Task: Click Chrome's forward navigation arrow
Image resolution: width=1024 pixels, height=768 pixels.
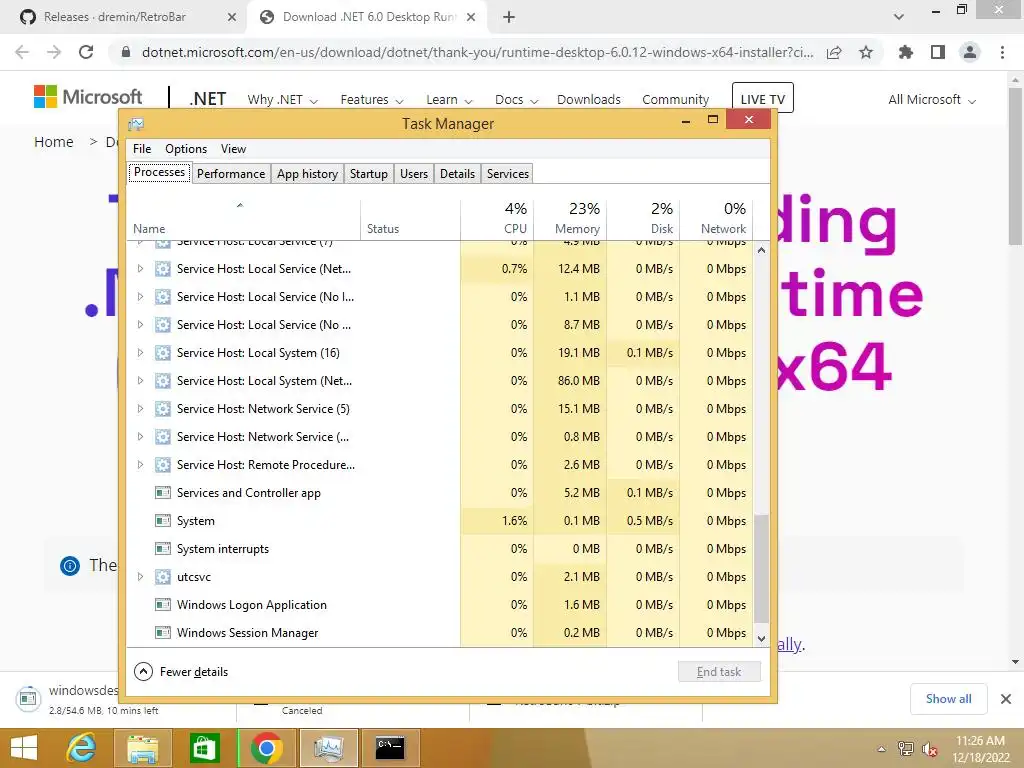Action: (54, 52)
